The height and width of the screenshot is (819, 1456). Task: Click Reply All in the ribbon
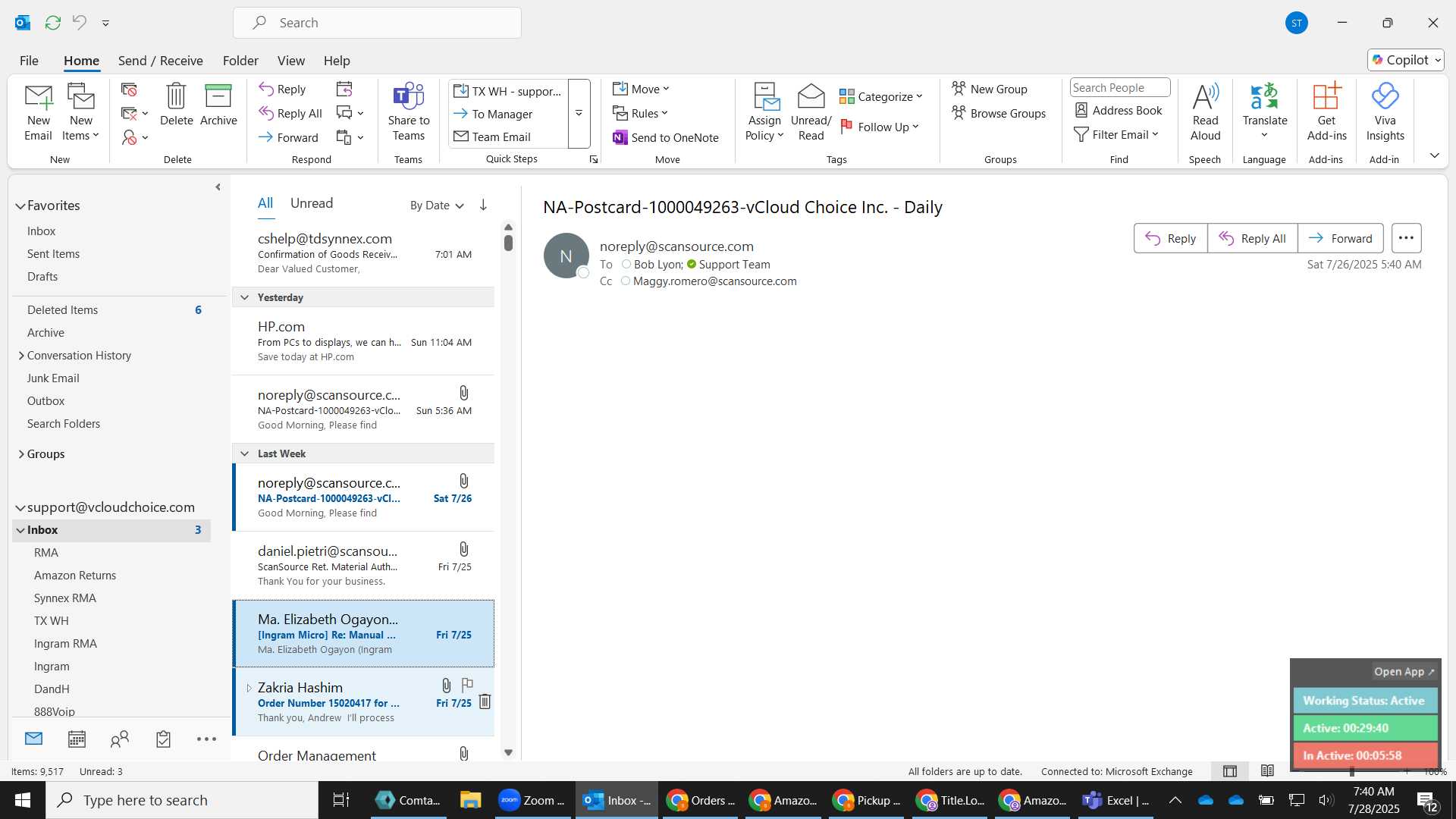click(x=290, y=113)
